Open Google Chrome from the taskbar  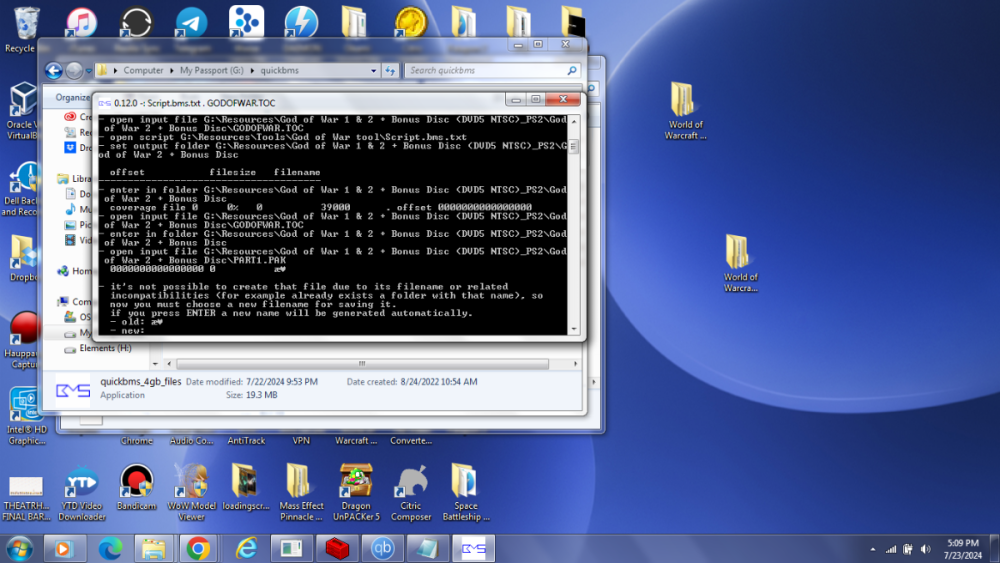click(x=198, y=548)
